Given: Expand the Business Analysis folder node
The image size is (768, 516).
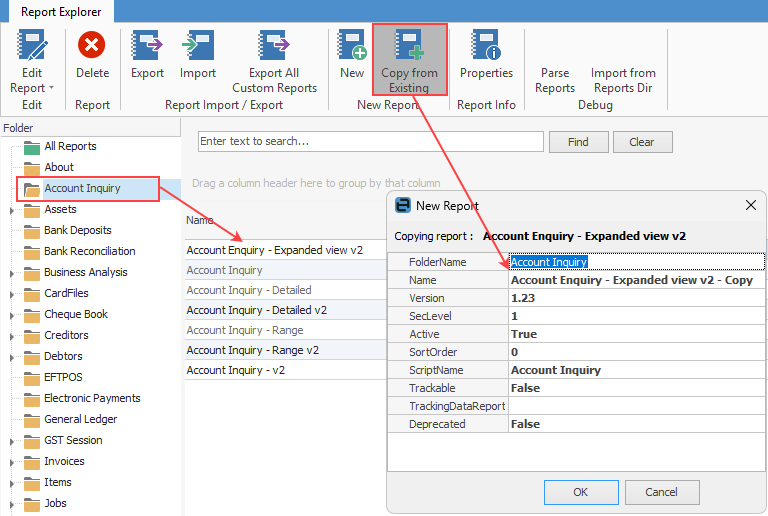Looking at the screenshot, I should 12,273.
